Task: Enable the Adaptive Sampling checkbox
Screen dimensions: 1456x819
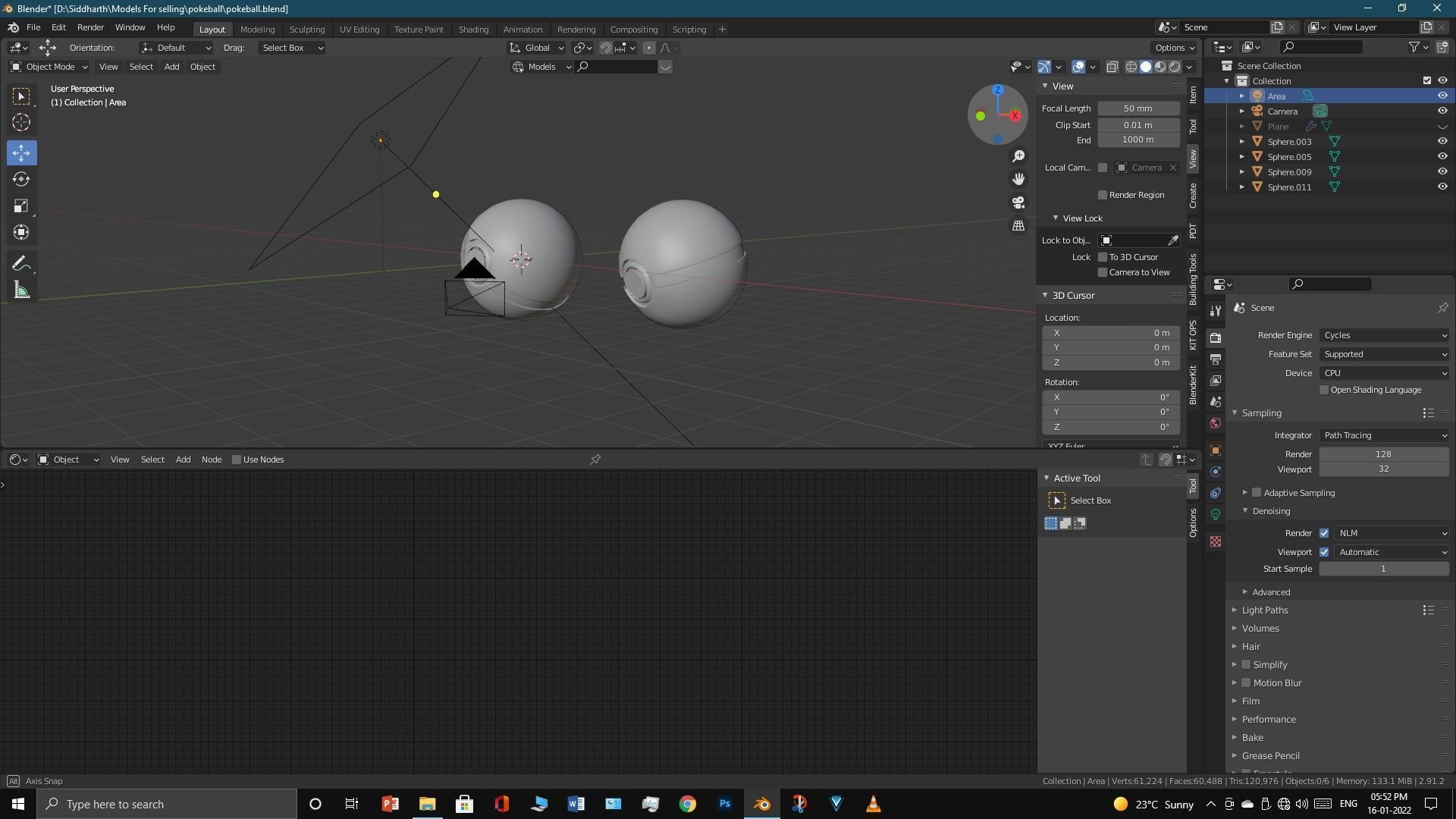Action: coord(1257,493)
